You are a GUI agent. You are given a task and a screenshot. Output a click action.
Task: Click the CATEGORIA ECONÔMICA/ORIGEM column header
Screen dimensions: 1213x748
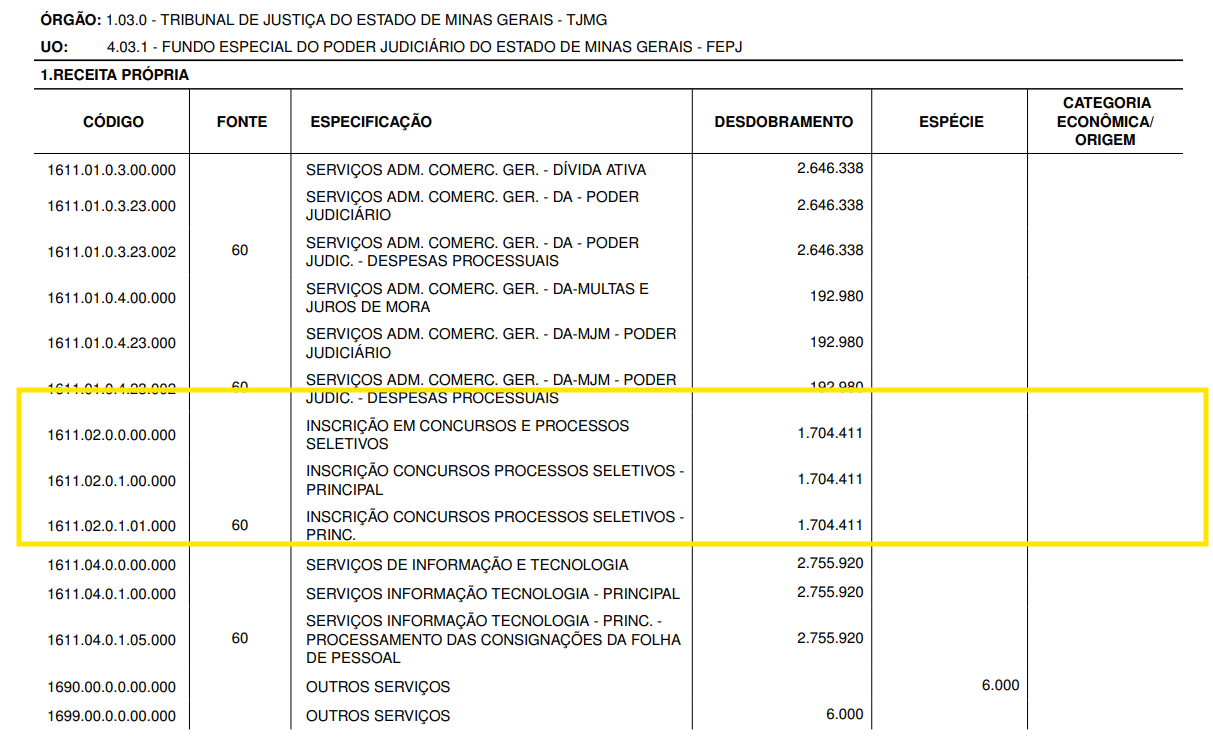pyautogui.click(x=1105, y=121)
